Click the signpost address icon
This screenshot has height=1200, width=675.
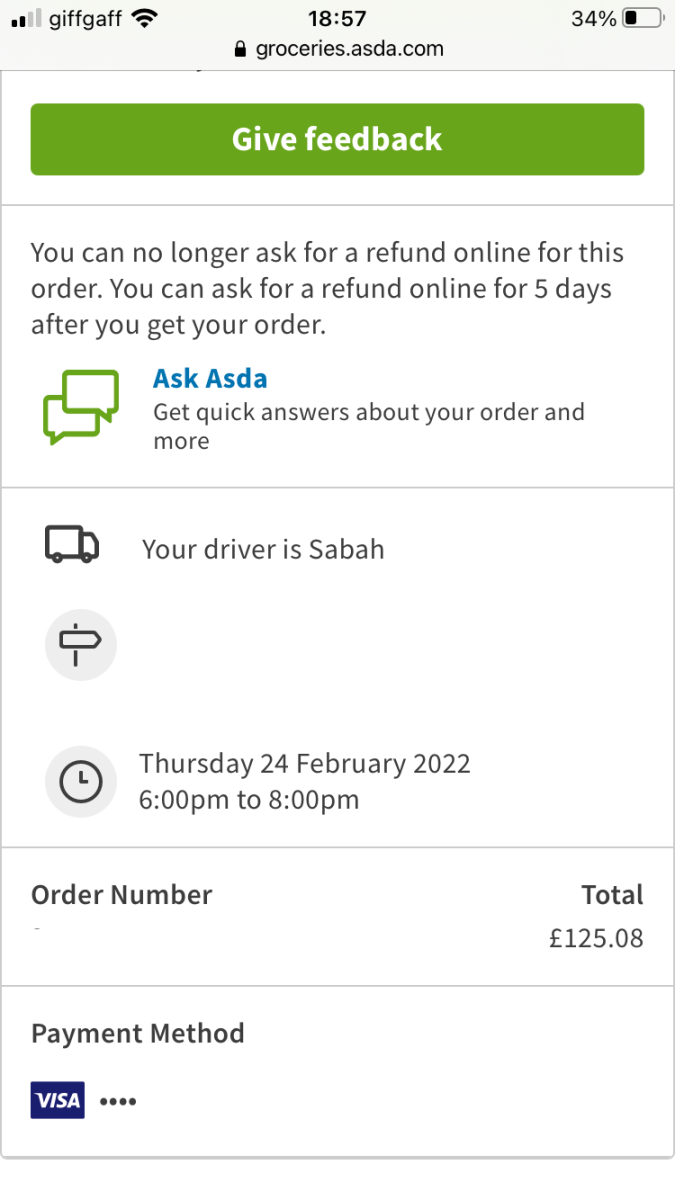click(x=81, y=645)
